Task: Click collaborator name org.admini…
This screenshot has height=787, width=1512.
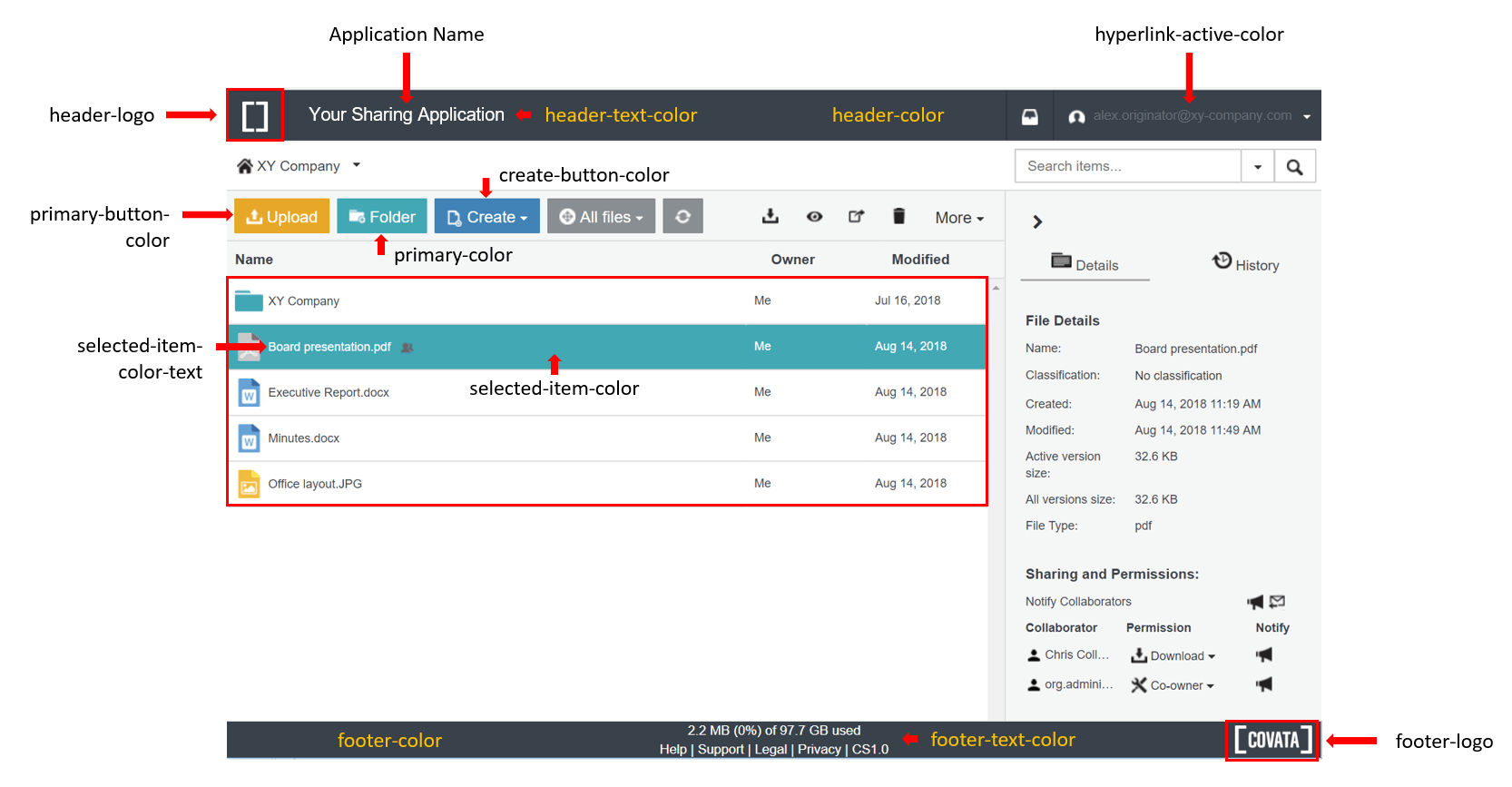Action: coord(1078,684)
